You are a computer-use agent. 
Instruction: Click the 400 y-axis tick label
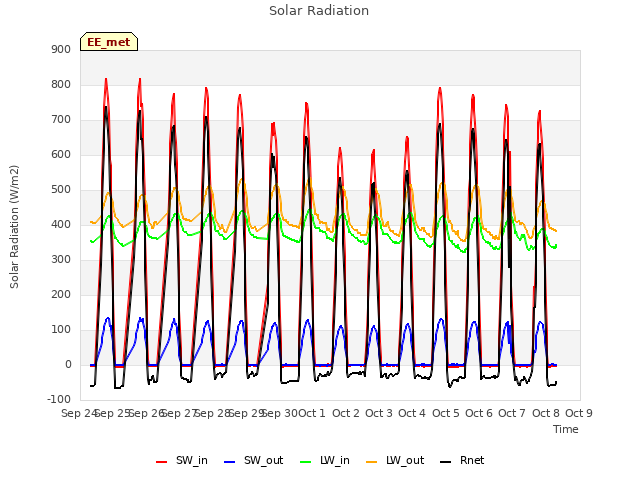click(x=61, y=225)
